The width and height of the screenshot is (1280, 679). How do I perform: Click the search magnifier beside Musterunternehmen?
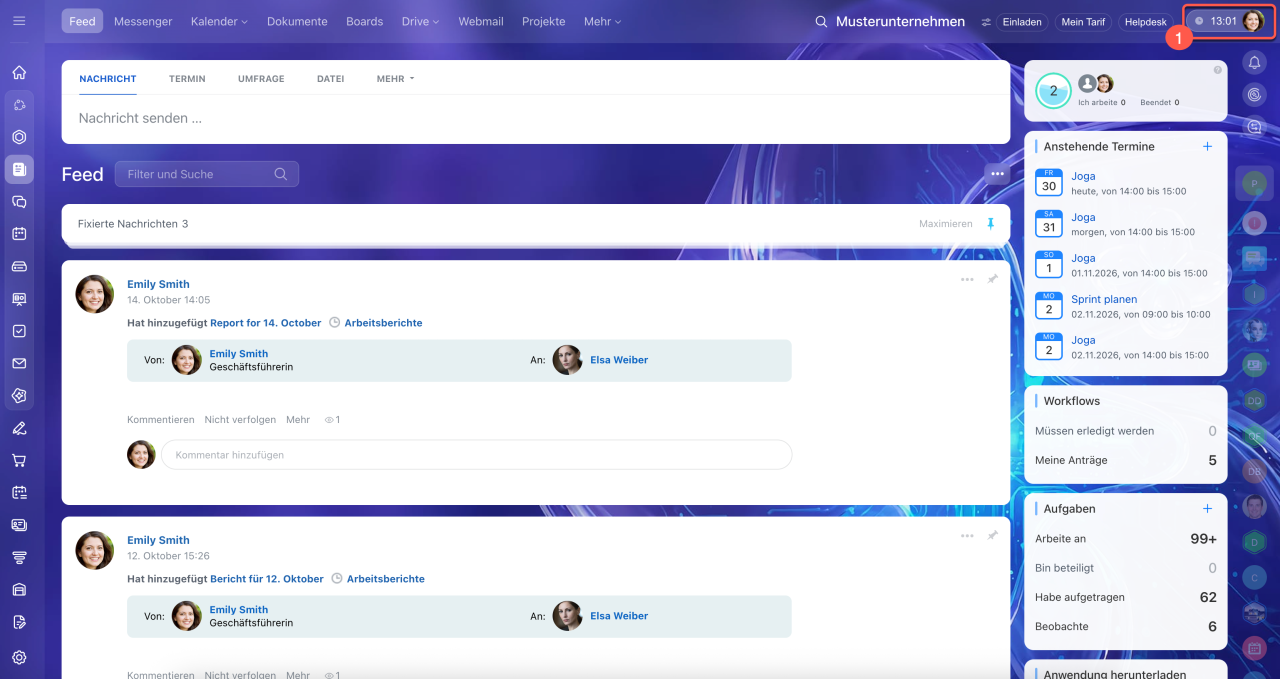click(821, 21)
